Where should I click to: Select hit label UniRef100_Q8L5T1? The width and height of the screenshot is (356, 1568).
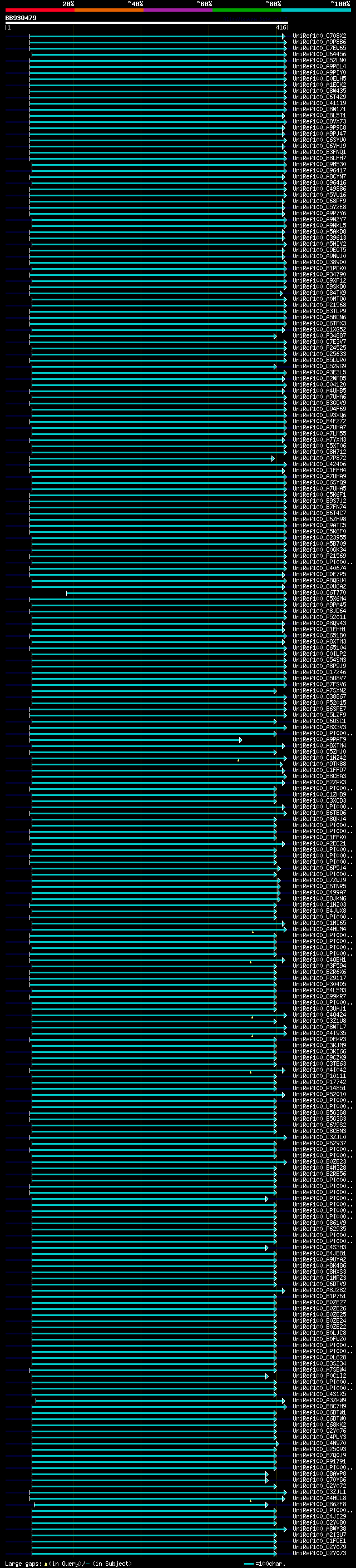coord(319,115)
